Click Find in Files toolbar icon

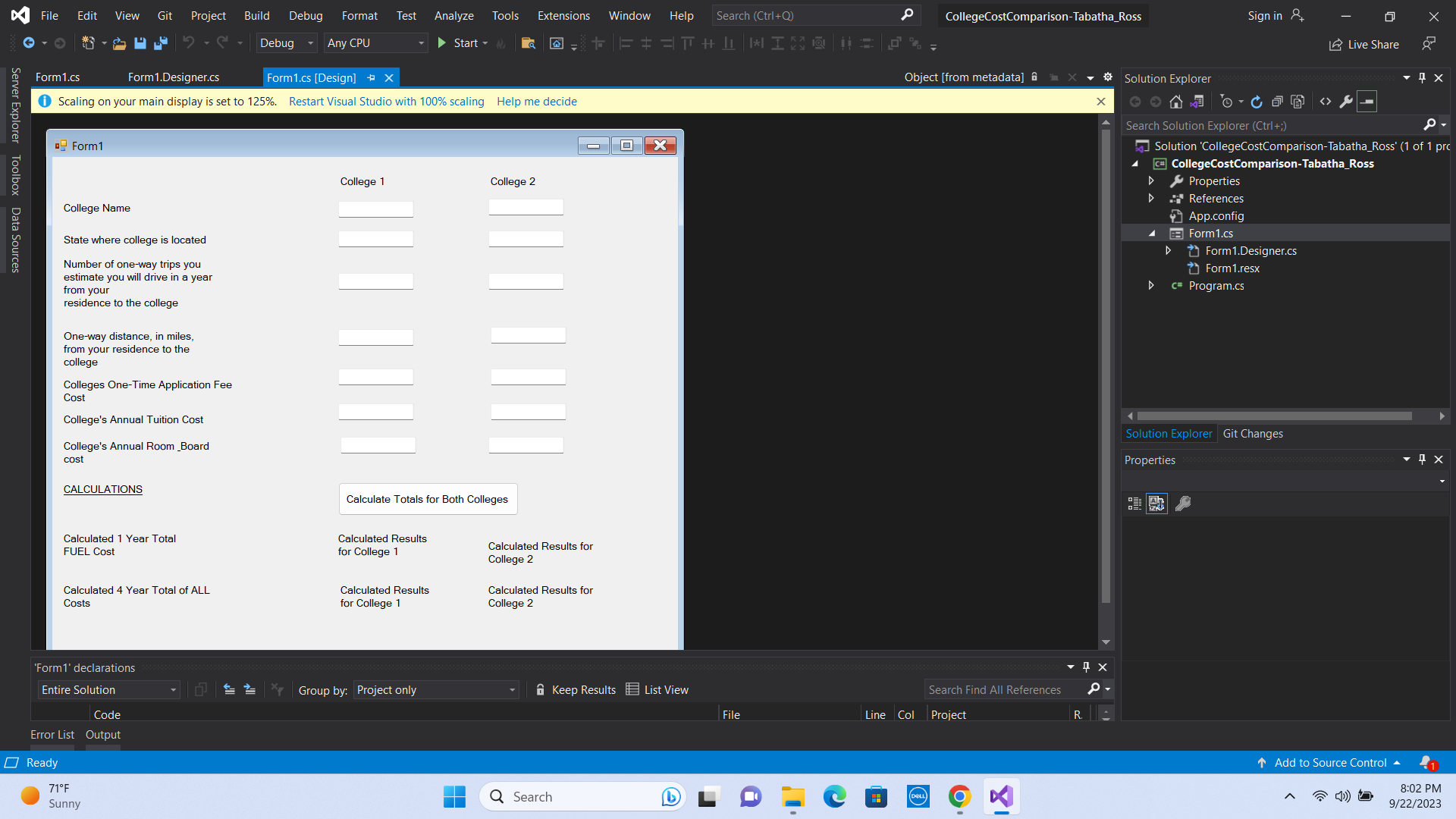click(529, 43)
